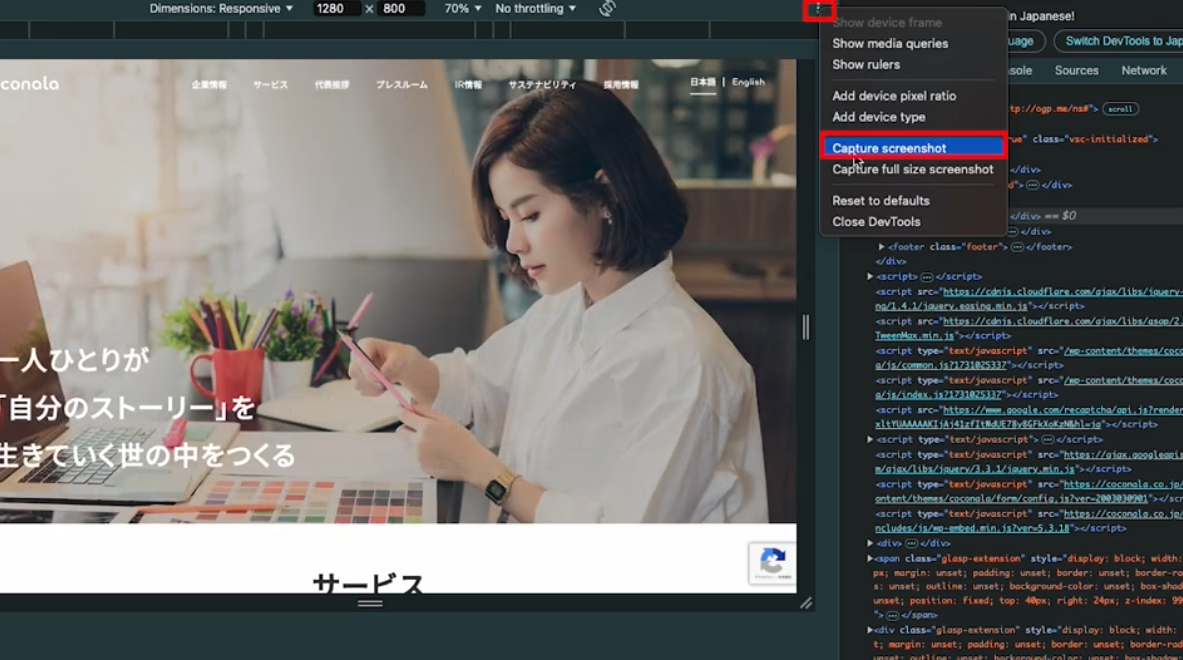Screen dimensions: 1183x660
Task: Click the reCAPTCHA badge
Action: 772,563
